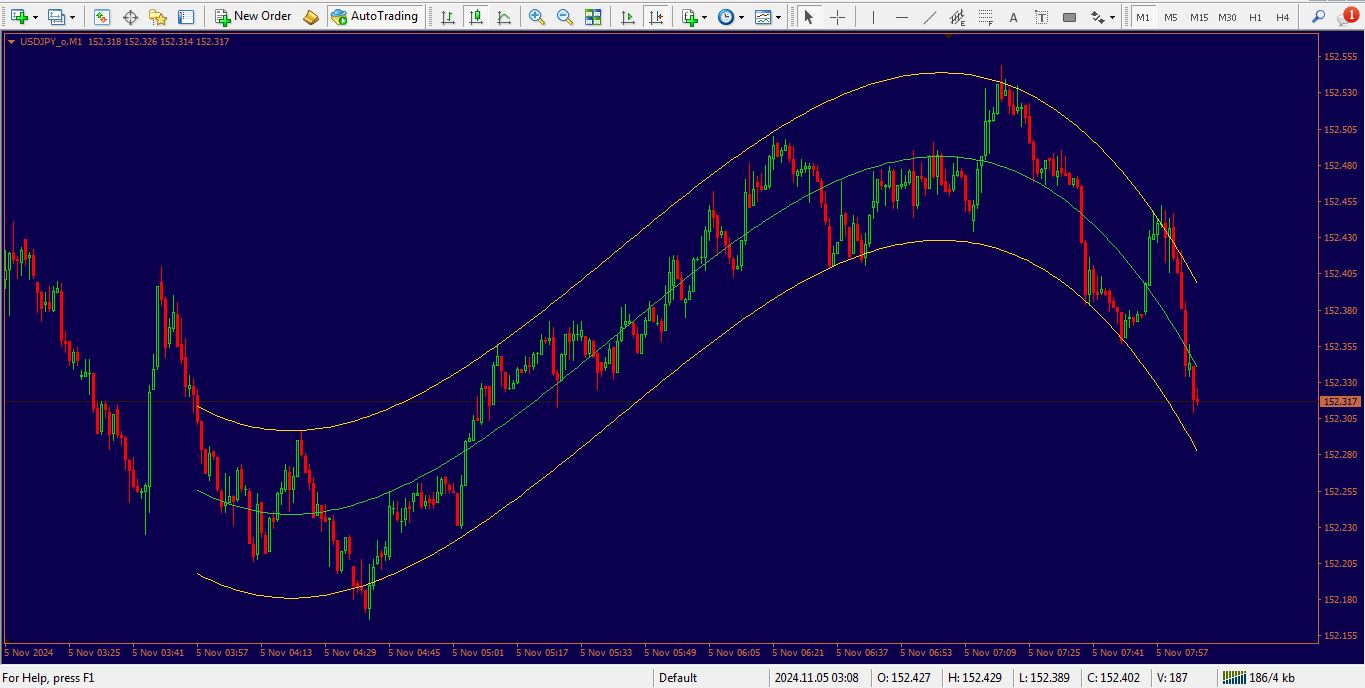Click status bar low price L: 152.389
This screenshot has width=1365, height=688.
tap(1042, 678)
